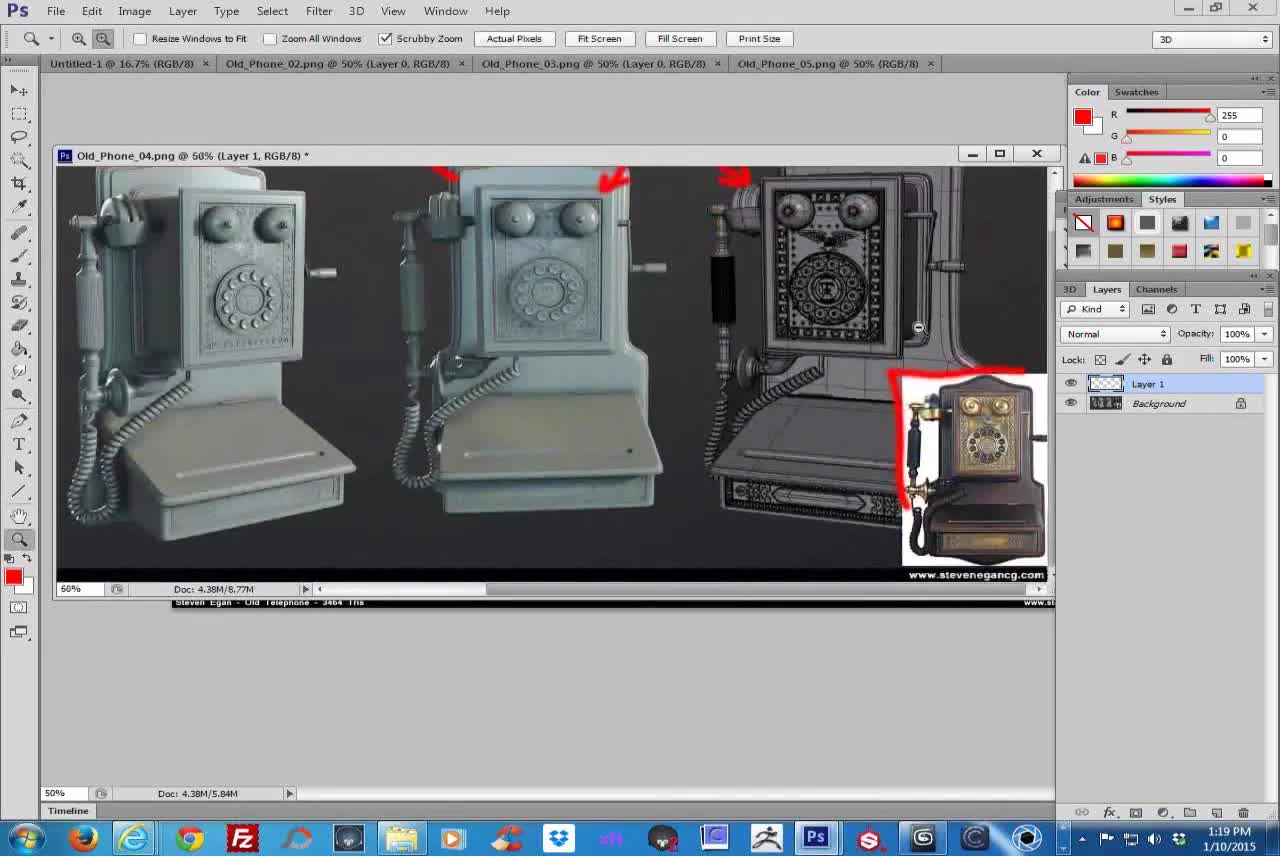The width and height of the screenshot is (1280, 856).
Task: Enable Resize Windows to Fit checkbox
Action: 140,39
